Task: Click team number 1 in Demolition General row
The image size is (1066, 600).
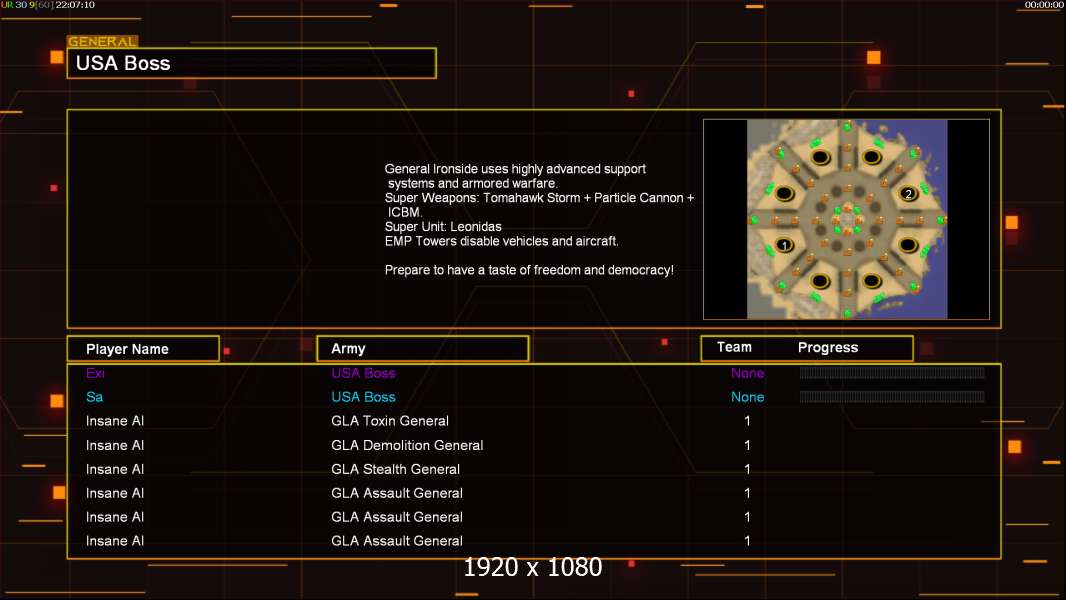Action: click(x=747, y=445)
